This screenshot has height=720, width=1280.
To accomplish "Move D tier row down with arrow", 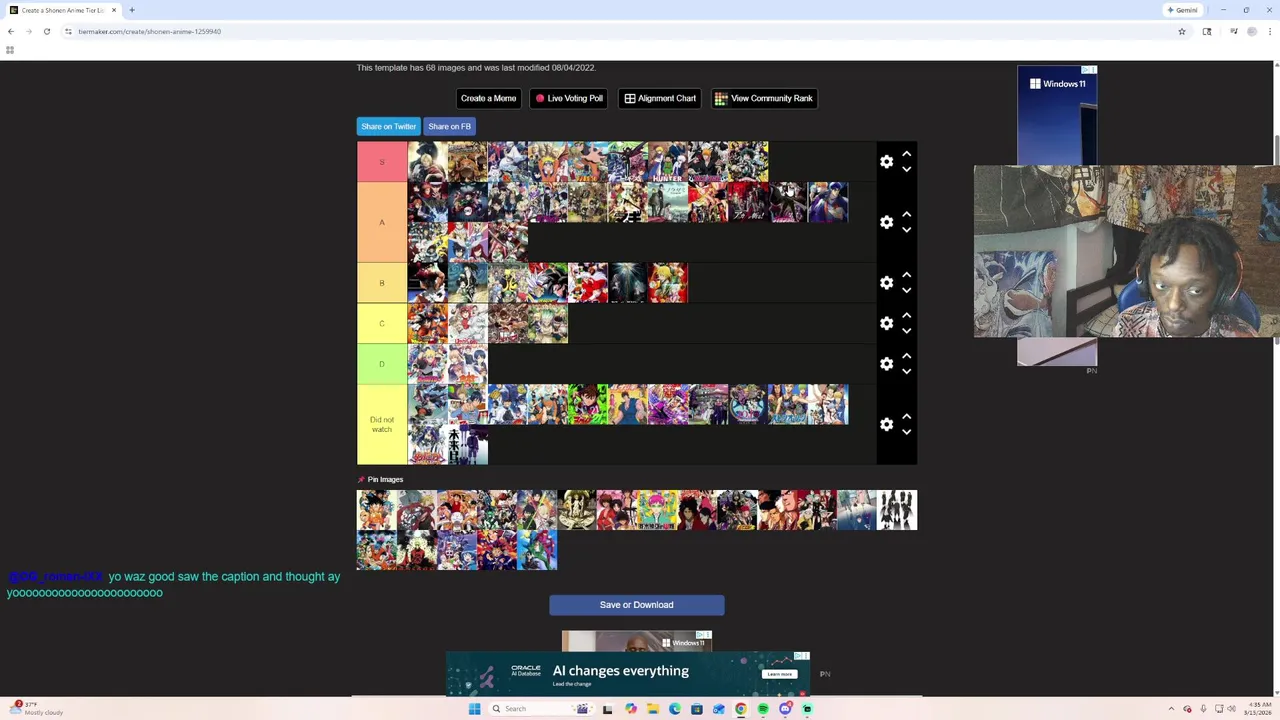I will (x=906, y=371).
